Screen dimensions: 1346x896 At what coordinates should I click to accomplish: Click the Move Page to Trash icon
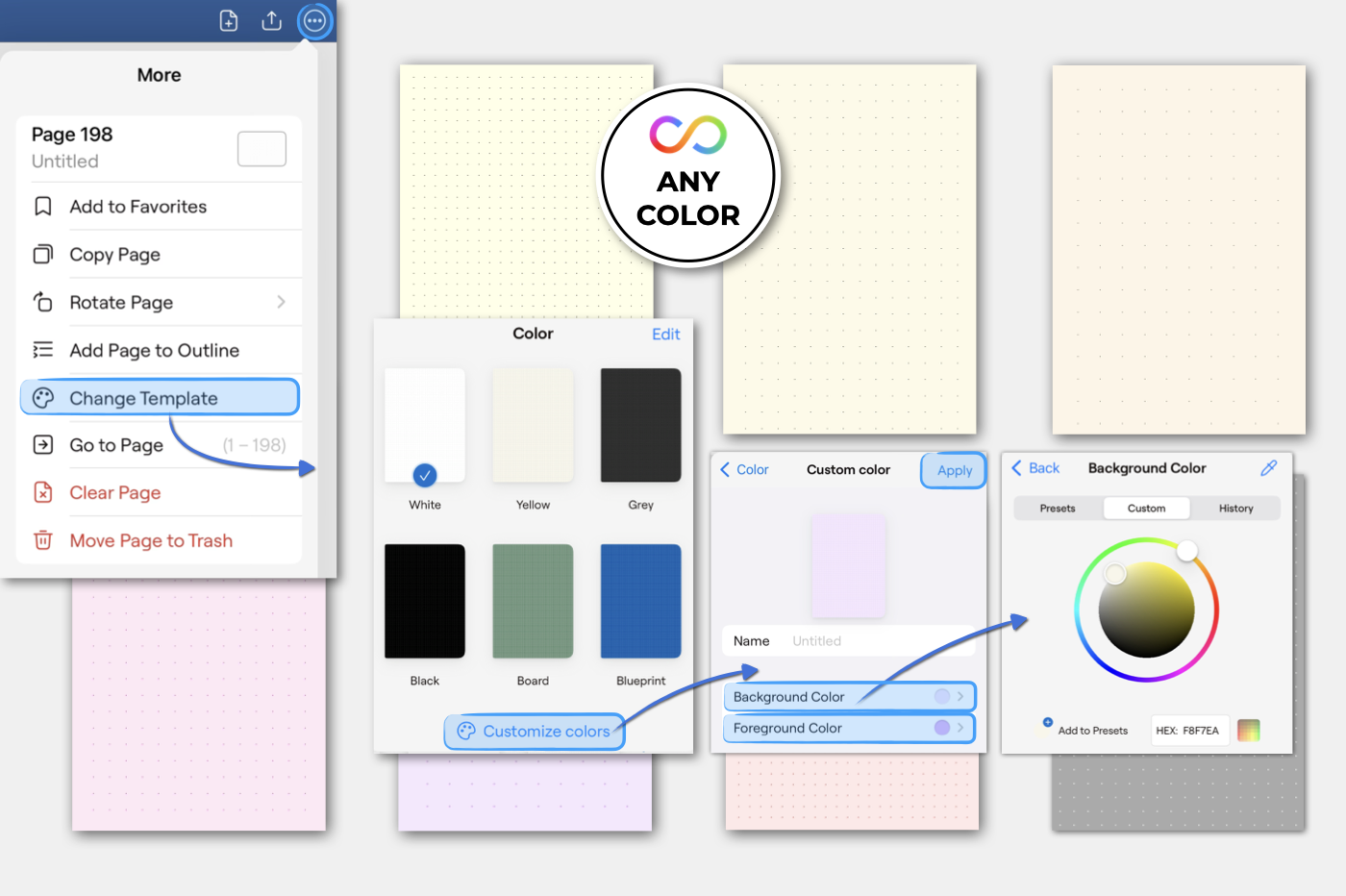click(x=43, y=540)
